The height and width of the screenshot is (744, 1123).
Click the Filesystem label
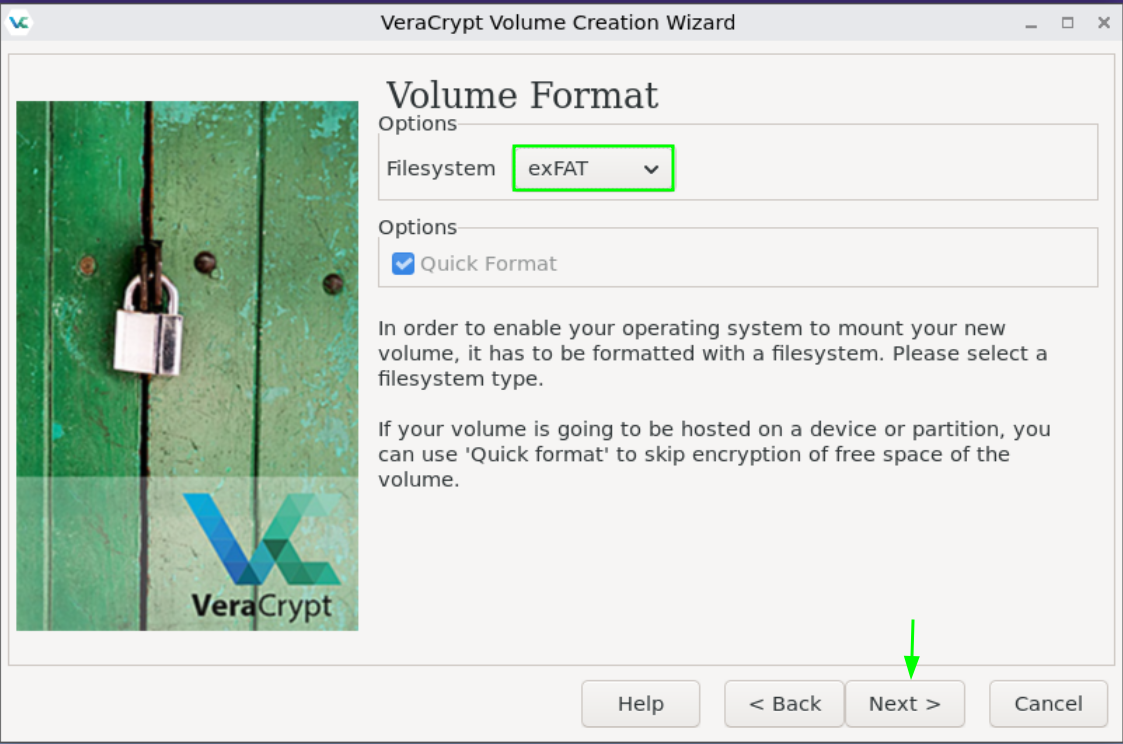point(440,168)
